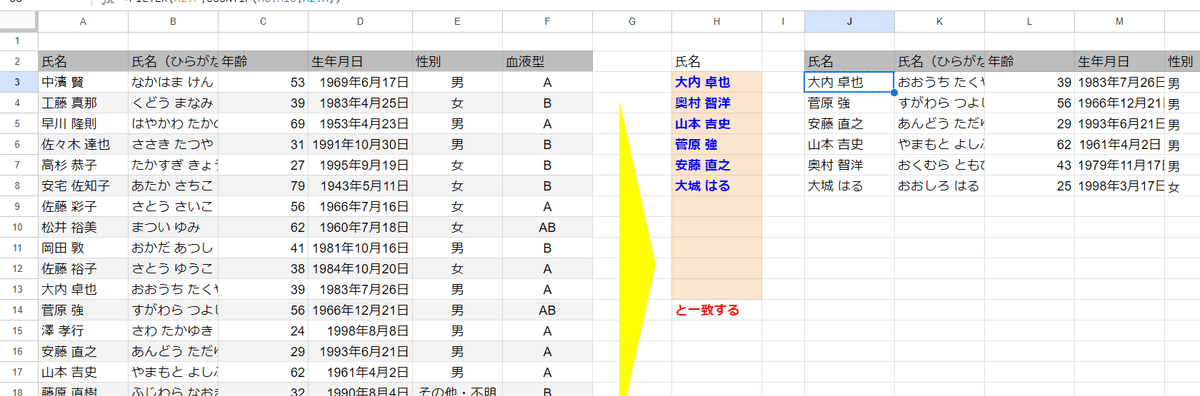Click さわ たかゆき in column B
The image size is (1200, 396).
(173, 330)
